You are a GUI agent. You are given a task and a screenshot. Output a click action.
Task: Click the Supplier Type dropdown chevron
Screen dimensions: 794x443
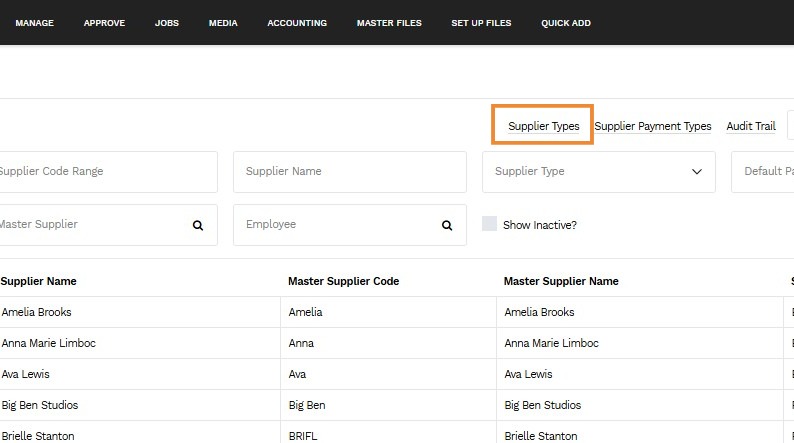coord(697,172)
